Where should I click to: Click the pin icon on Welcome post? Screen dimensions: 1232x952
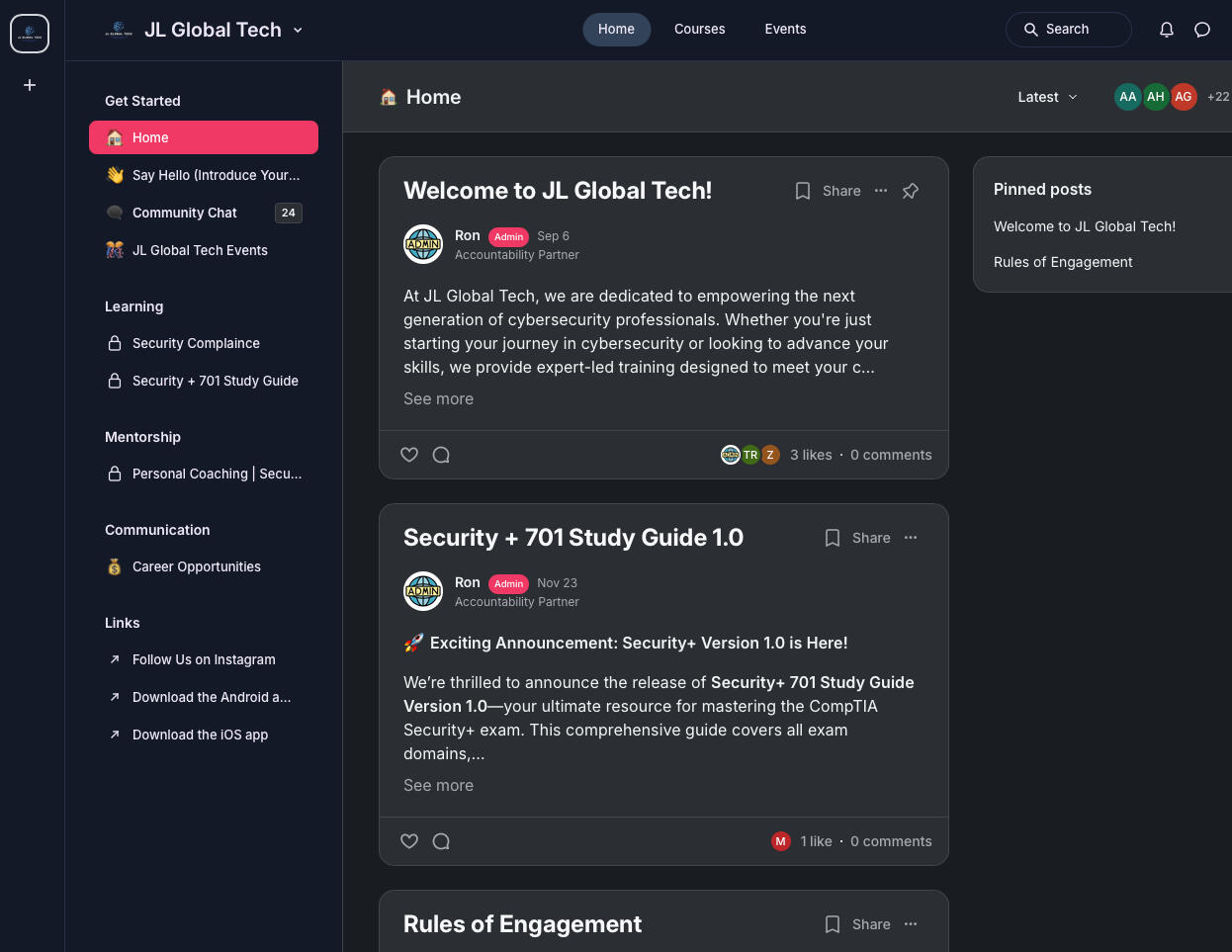click(x=911, y=191)
